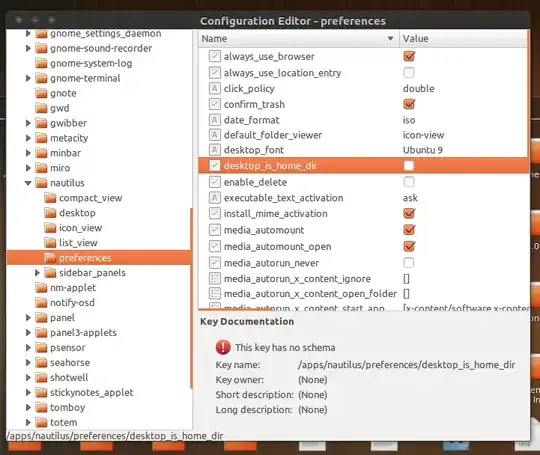
Task: Expand the gnome_settings_daemon tree node
Action: 28,33
